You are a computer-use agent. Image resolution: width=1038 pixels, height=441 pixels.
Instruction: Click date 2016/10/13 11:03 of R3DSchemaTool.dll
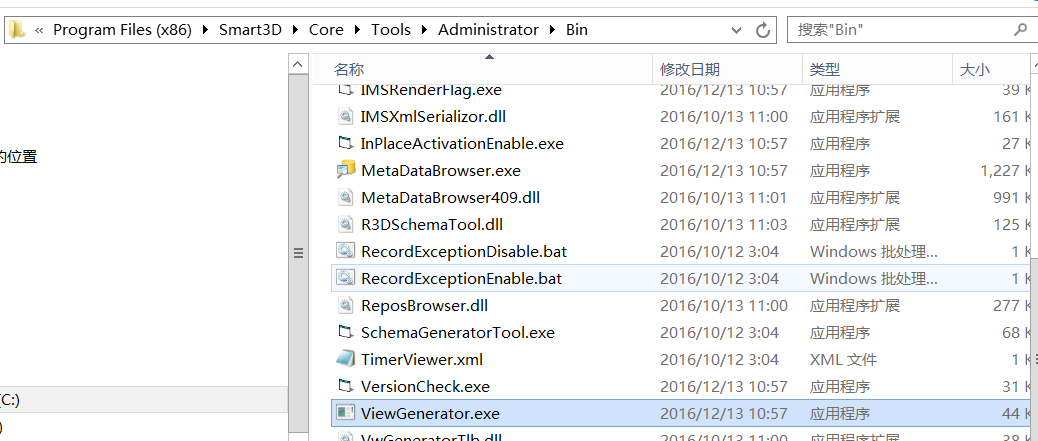724,224
